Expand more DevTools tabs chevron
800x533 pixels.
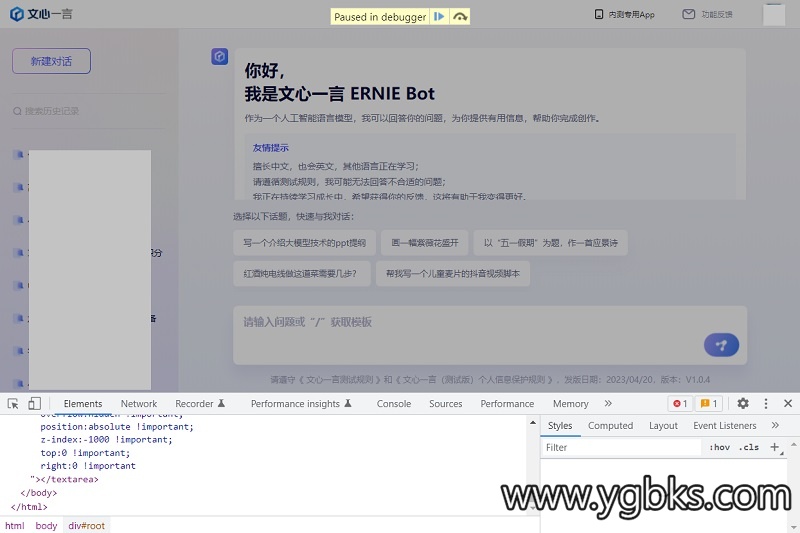(x=608, y=403)
